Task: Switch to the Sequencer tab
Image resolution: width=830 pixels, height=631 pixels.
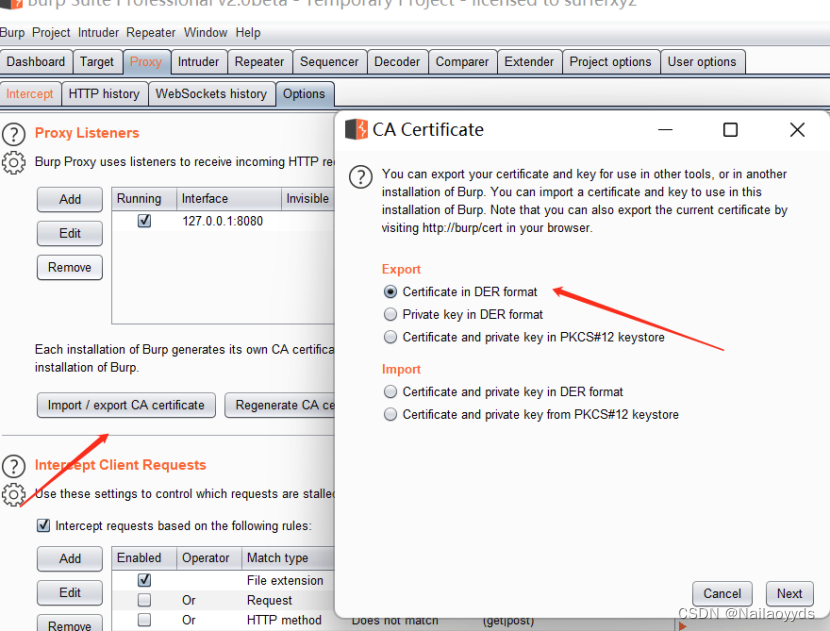Action: tap(329, 62)
